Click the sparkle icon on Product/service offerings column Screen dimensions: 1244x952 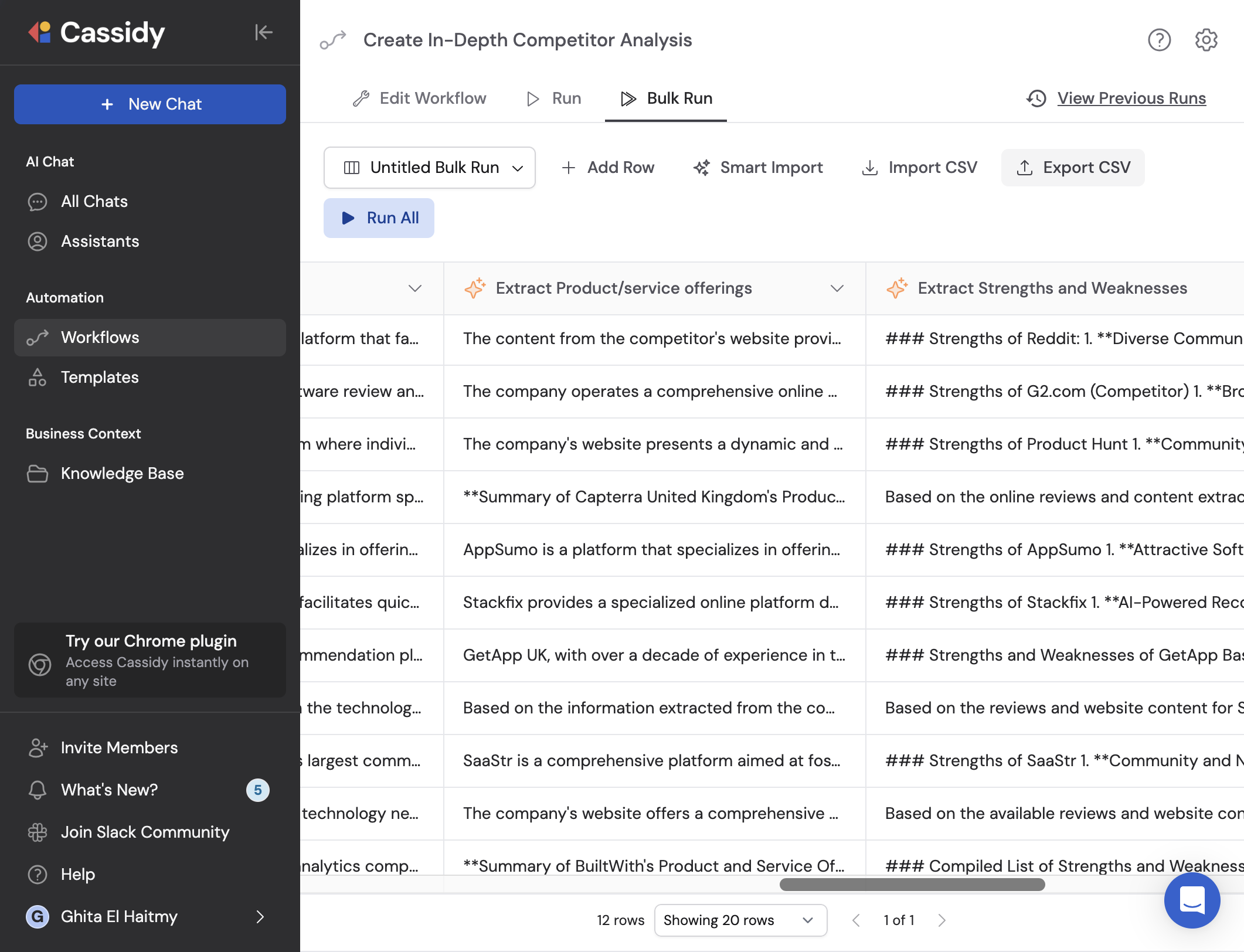point(475,288)
